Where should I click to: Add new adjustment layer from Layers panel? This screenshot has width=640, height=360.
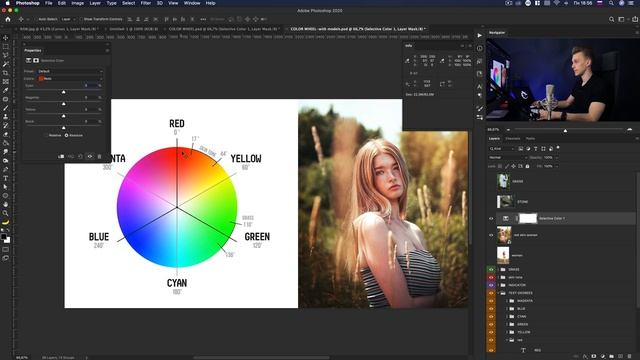603,356
